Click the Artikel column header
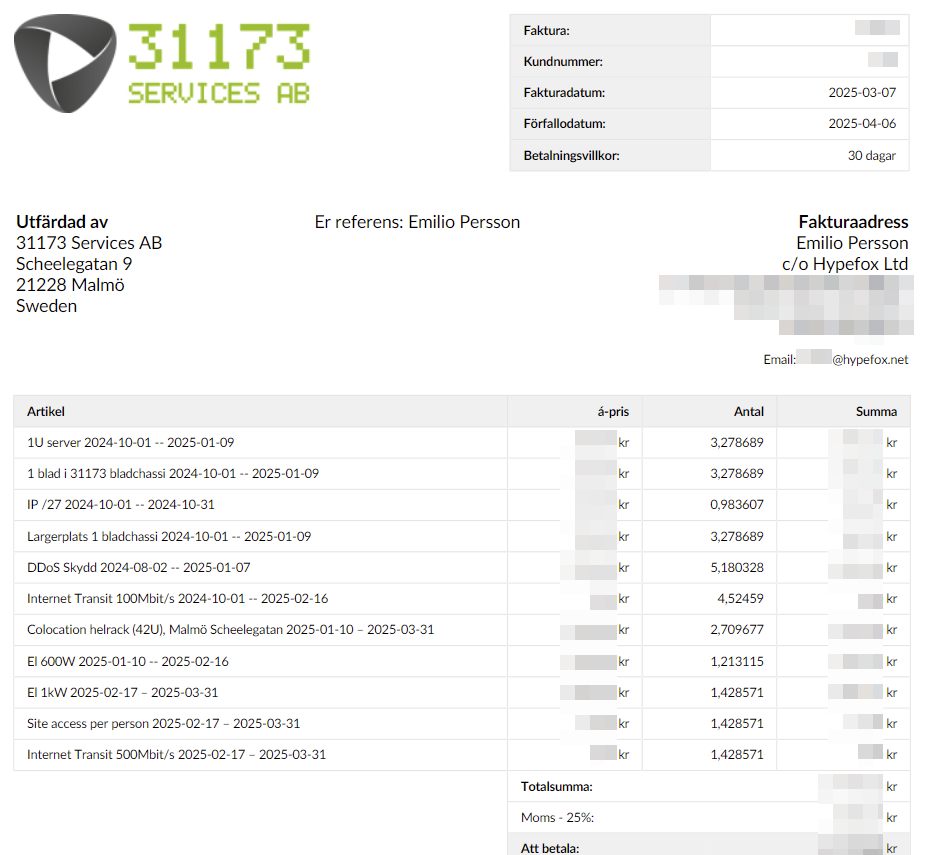 [x=46, y=411]
